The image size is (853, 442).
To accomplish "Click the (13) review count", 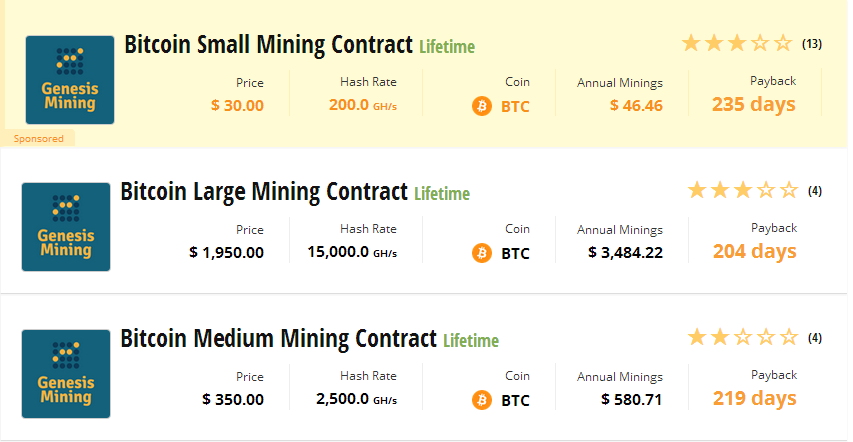I will click(812, 44).
